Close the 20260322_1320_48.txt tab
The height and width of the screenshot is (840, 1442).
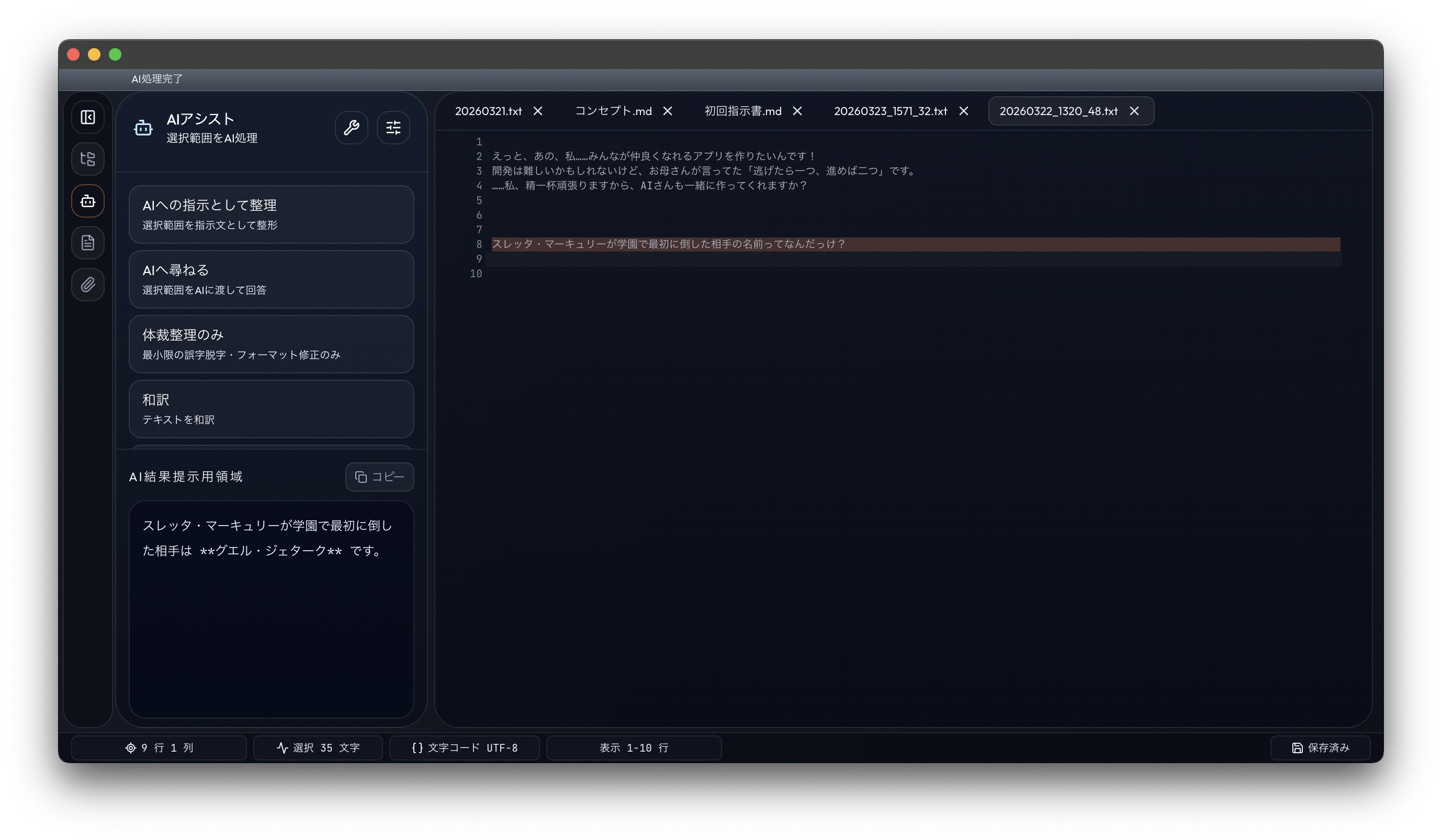point(1134,111)
